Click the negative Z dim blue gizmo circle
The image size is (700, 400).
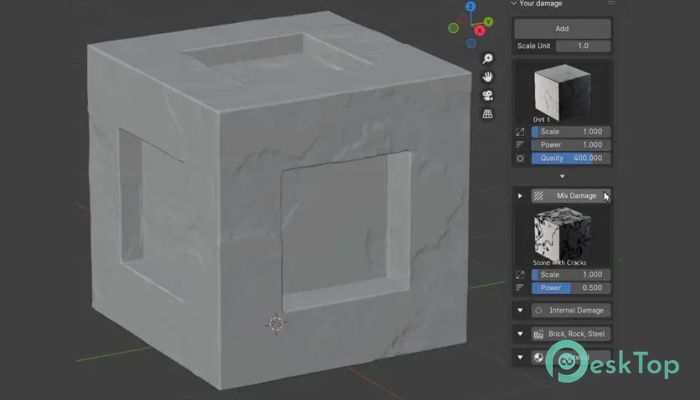coord(471,43)
